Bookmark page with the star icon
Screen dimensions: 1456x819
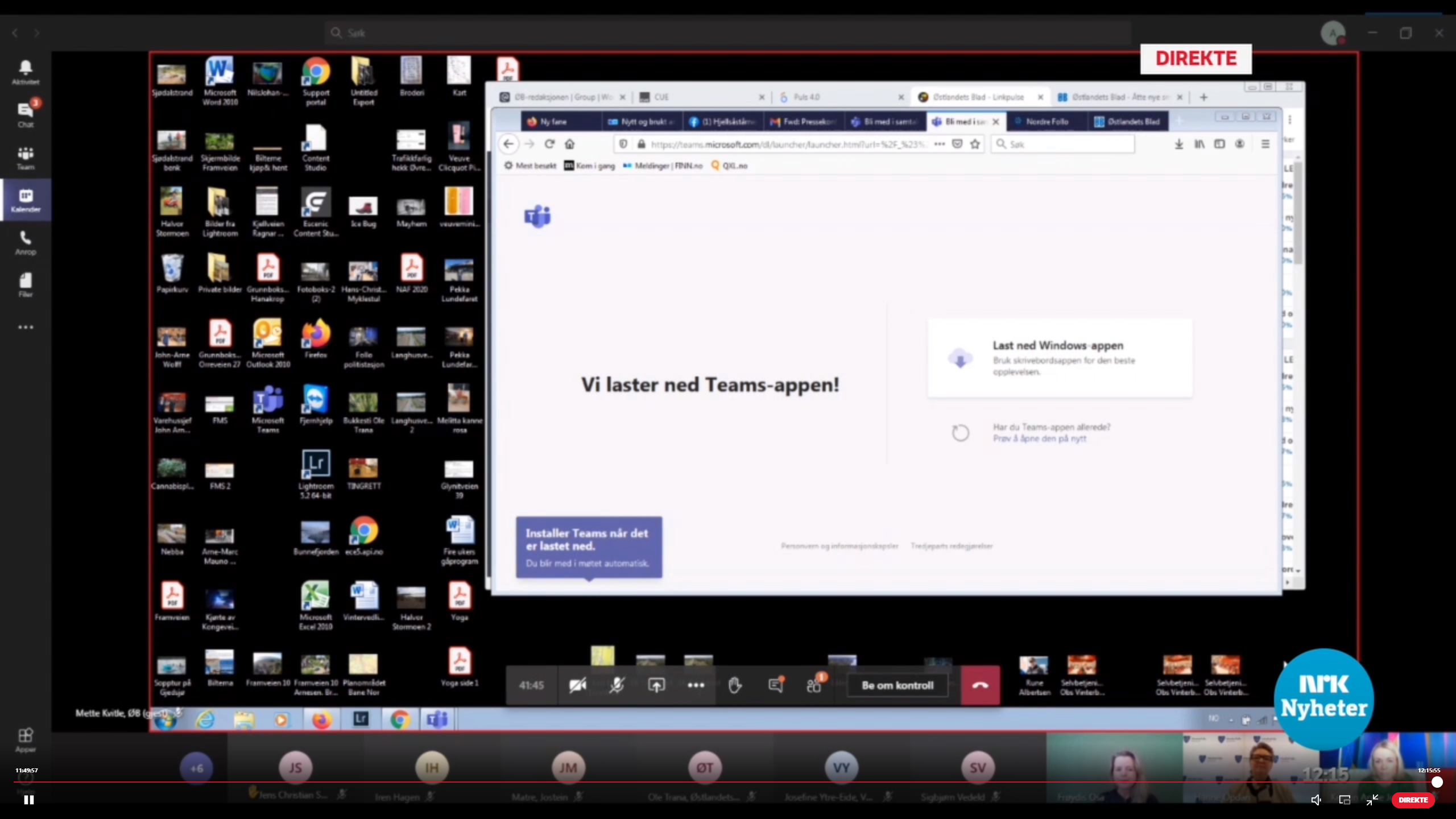pyautogui.click(x=975, y=144)
